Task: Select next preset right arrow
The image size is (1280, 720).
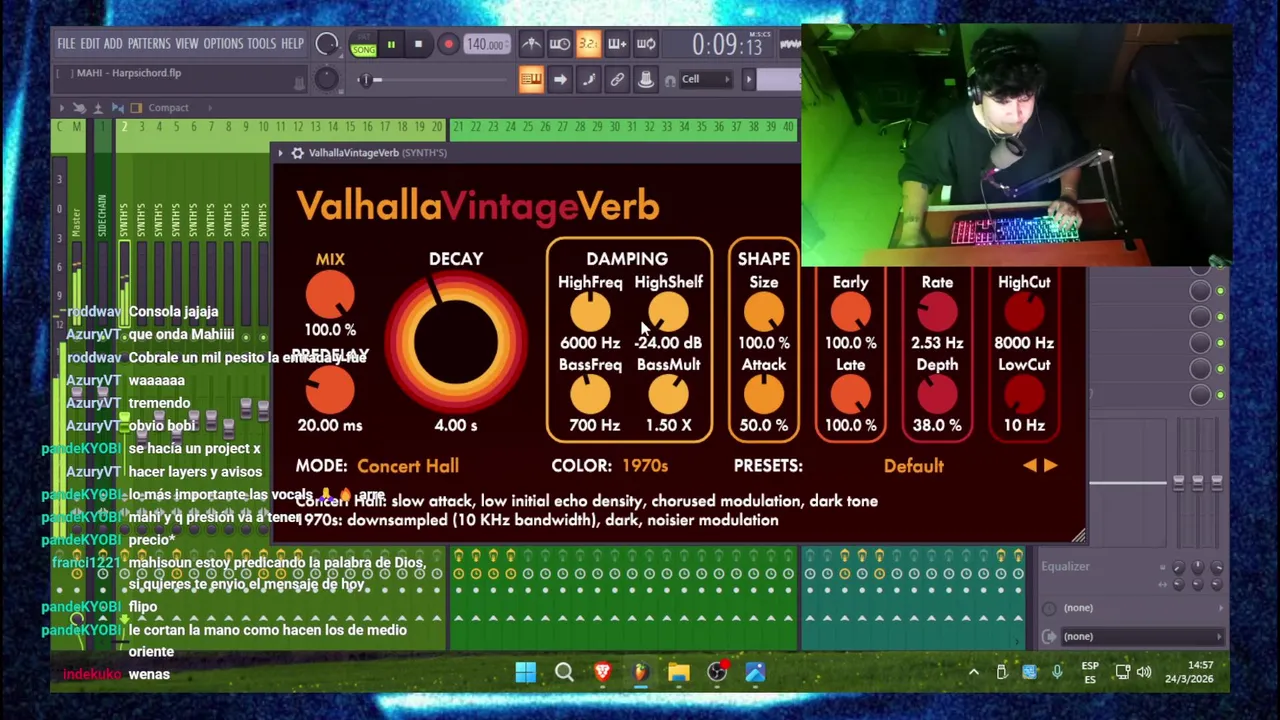Action: coord(1051,466)
